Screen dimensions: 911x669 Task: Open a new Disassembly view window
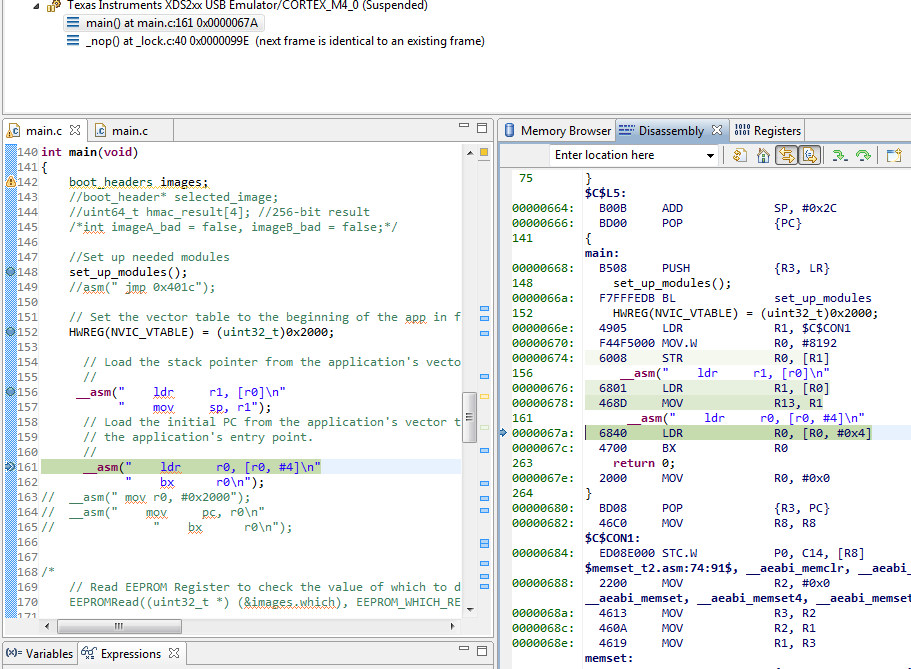click(x=893, y=155)
